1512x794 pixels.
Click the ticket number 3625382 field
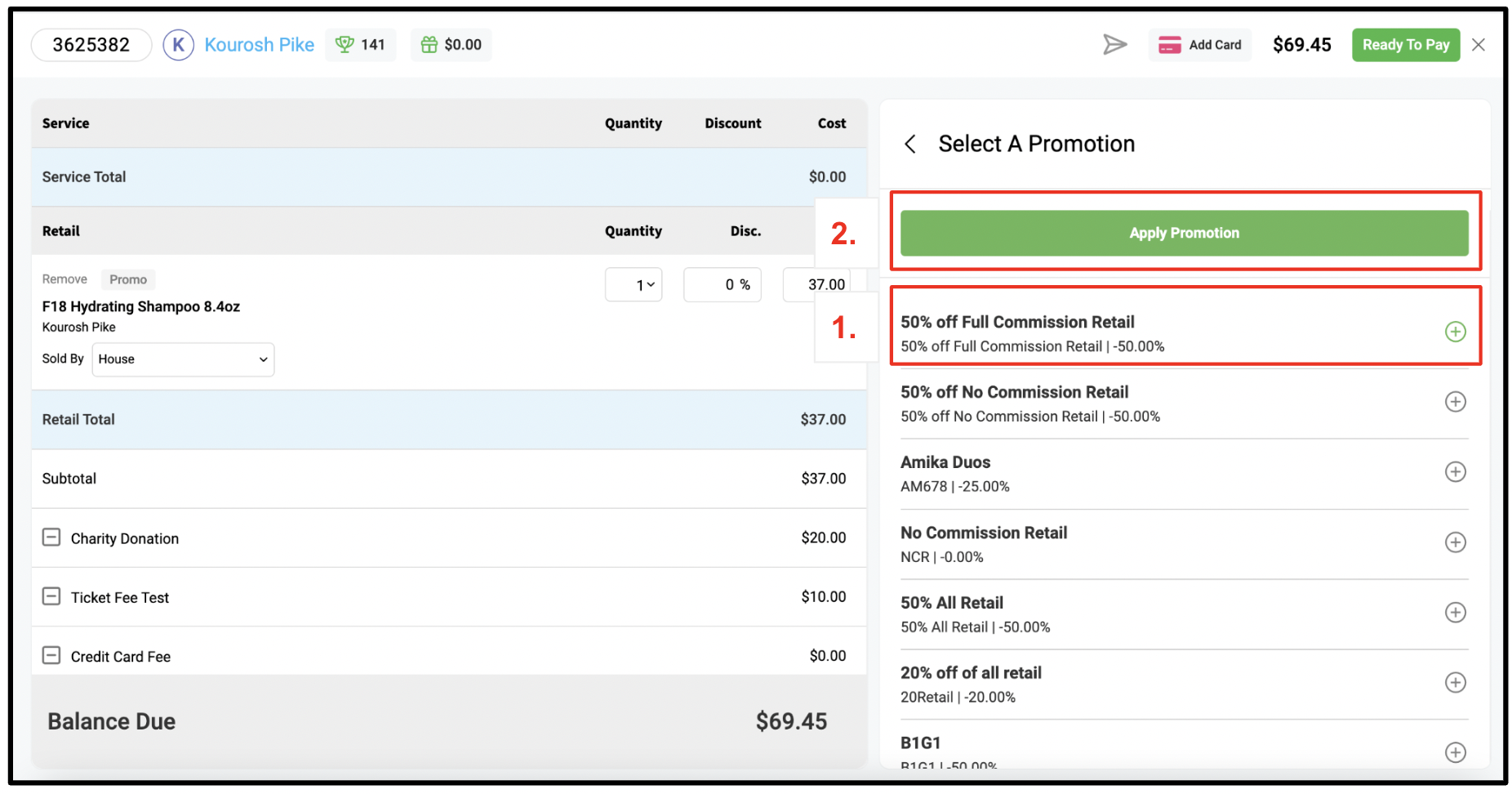coord(91,45)
